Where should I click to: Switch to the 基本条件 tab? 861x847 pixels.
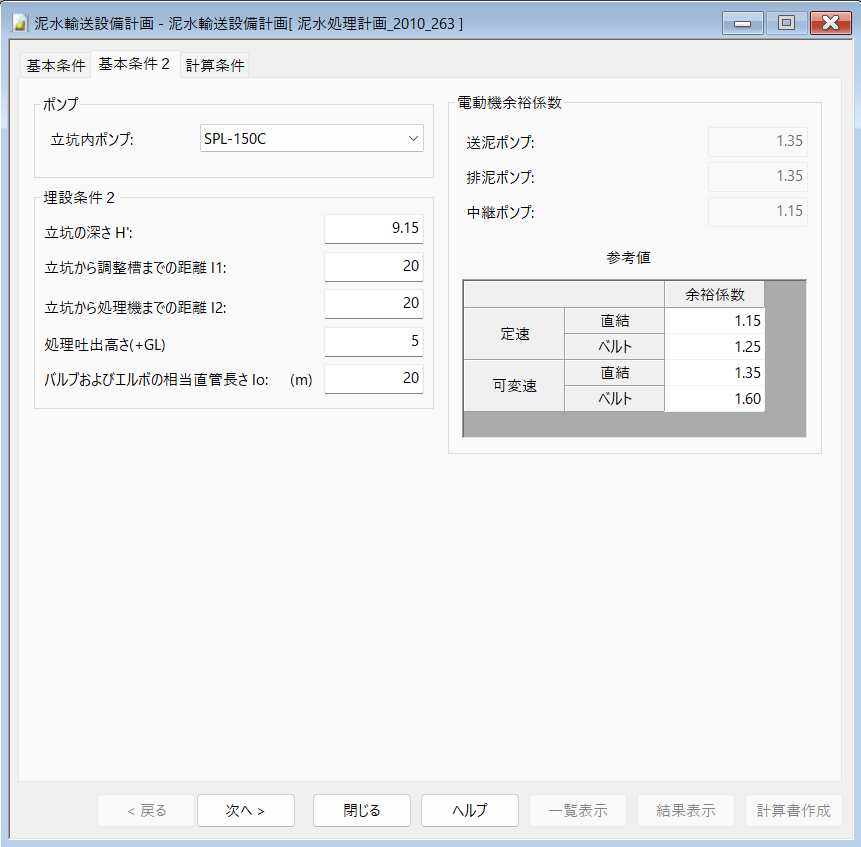55,66
